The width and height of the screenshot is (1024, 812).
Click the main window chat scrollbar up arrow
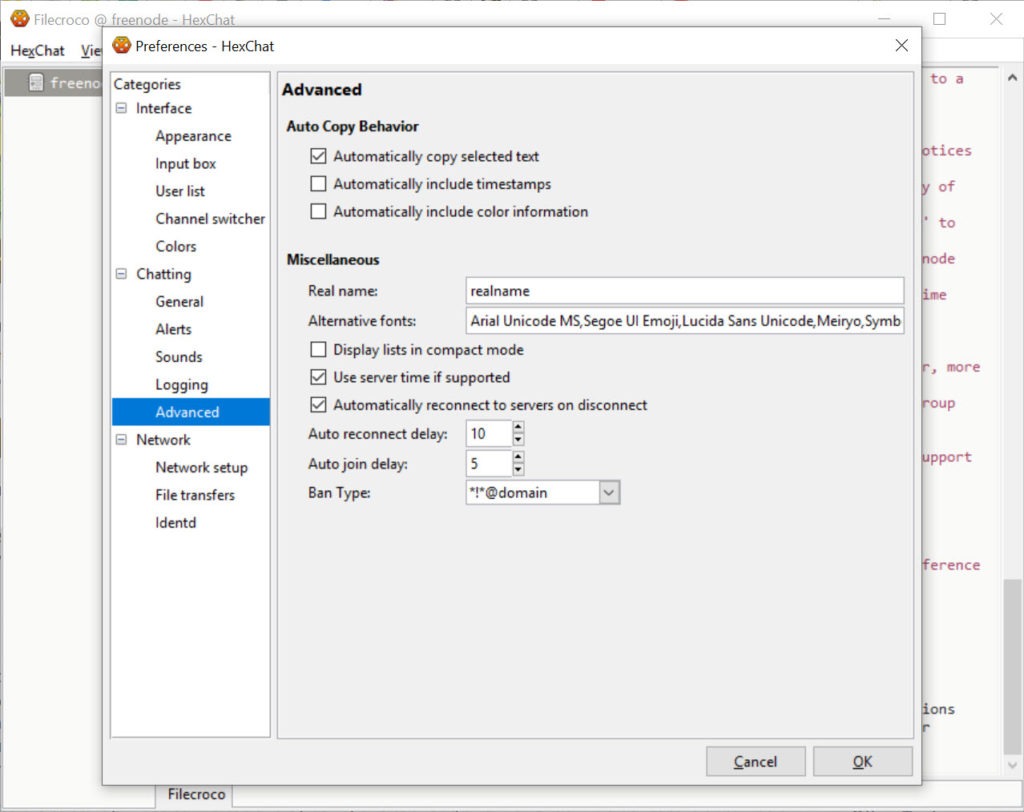1012,78
